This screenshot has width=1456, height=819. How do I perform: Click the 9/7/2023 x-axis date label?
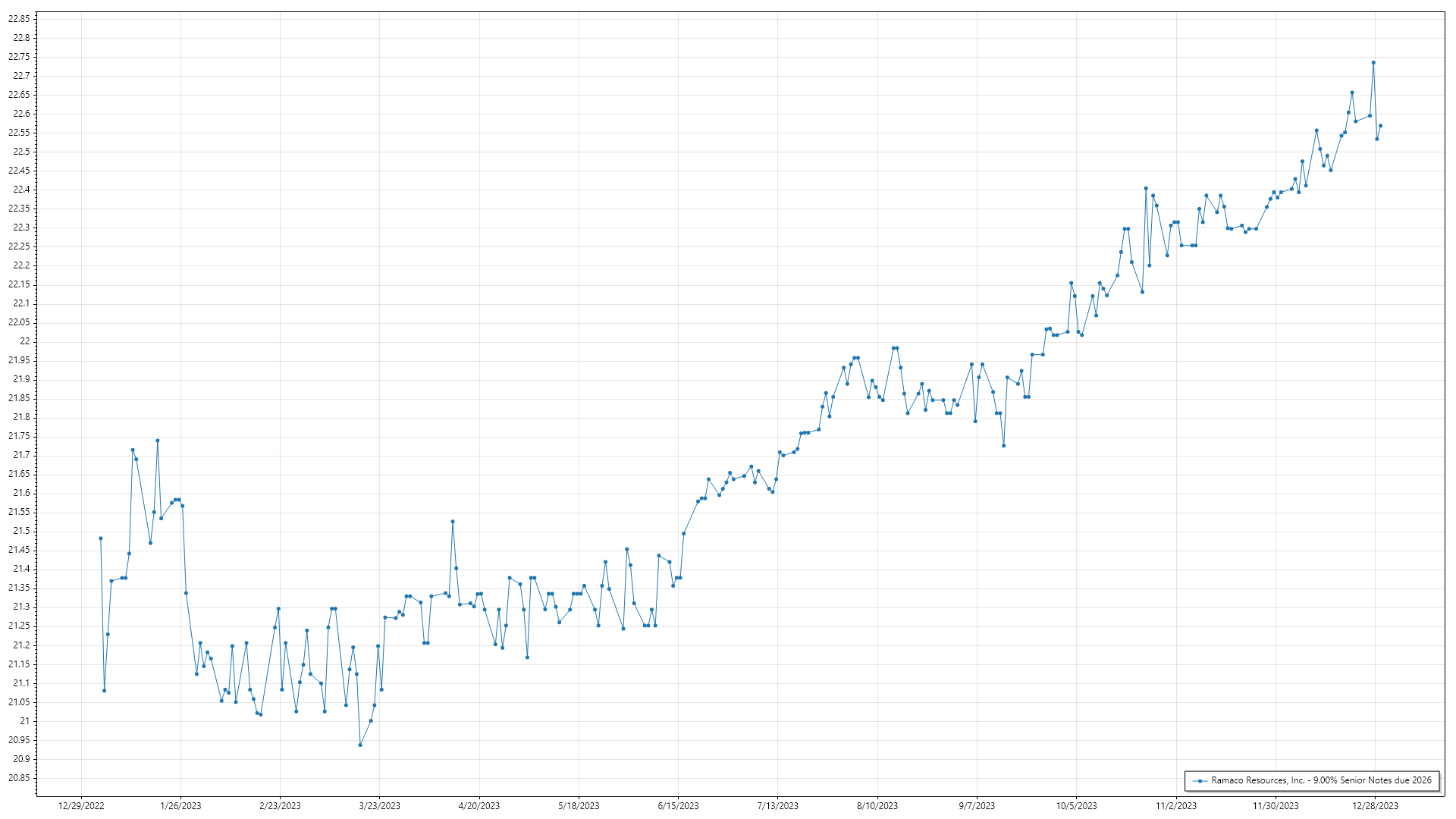tap(977, 806)
